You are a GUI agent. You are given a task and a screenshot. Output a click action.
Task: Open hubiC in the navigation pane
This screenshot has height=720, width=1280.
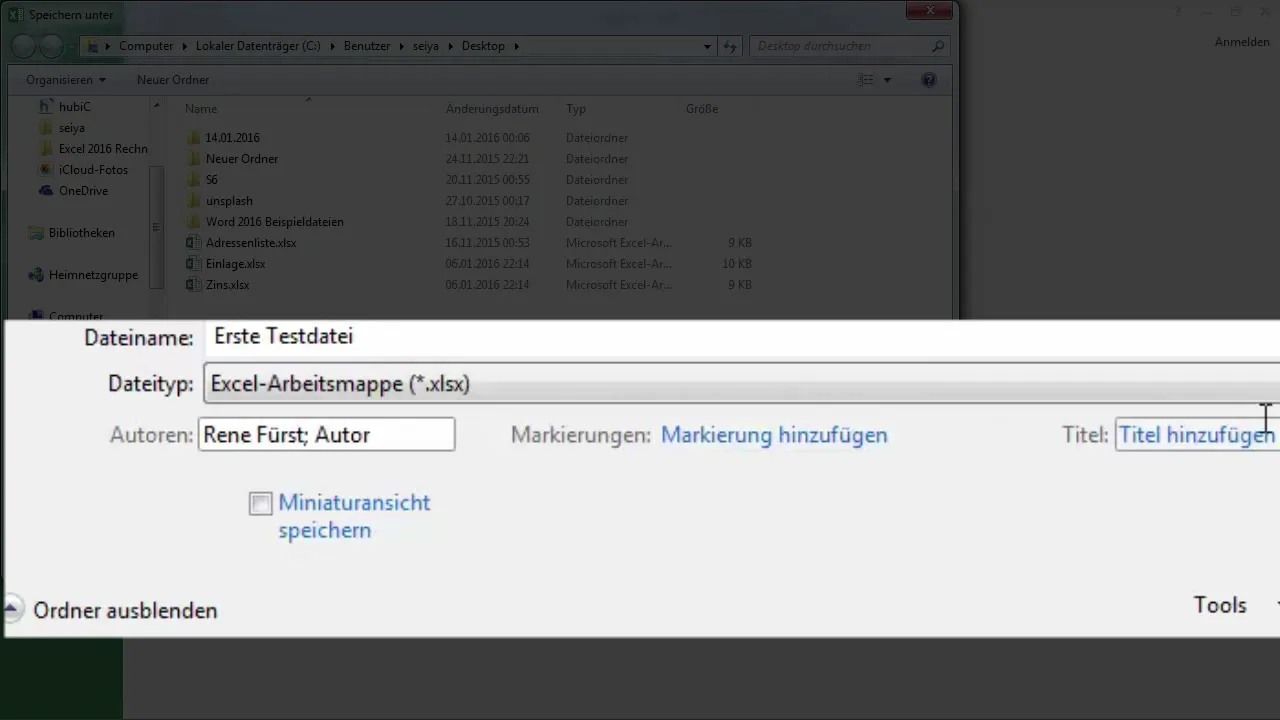75,107
